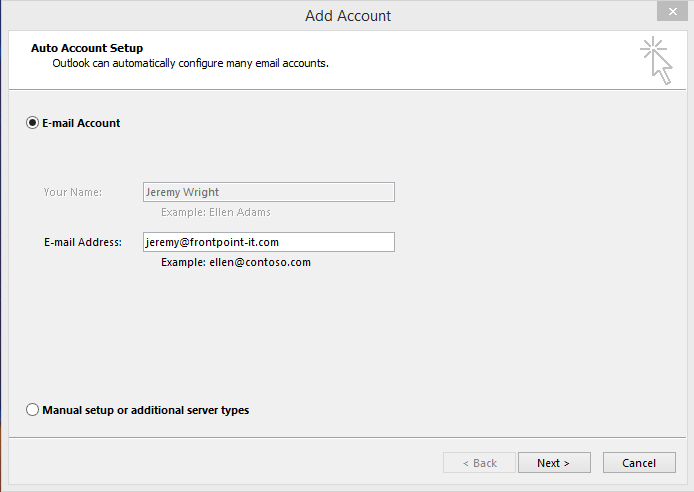Click the Add Account title bar text
The image size is (694, 492).
(x=348, y=16)
